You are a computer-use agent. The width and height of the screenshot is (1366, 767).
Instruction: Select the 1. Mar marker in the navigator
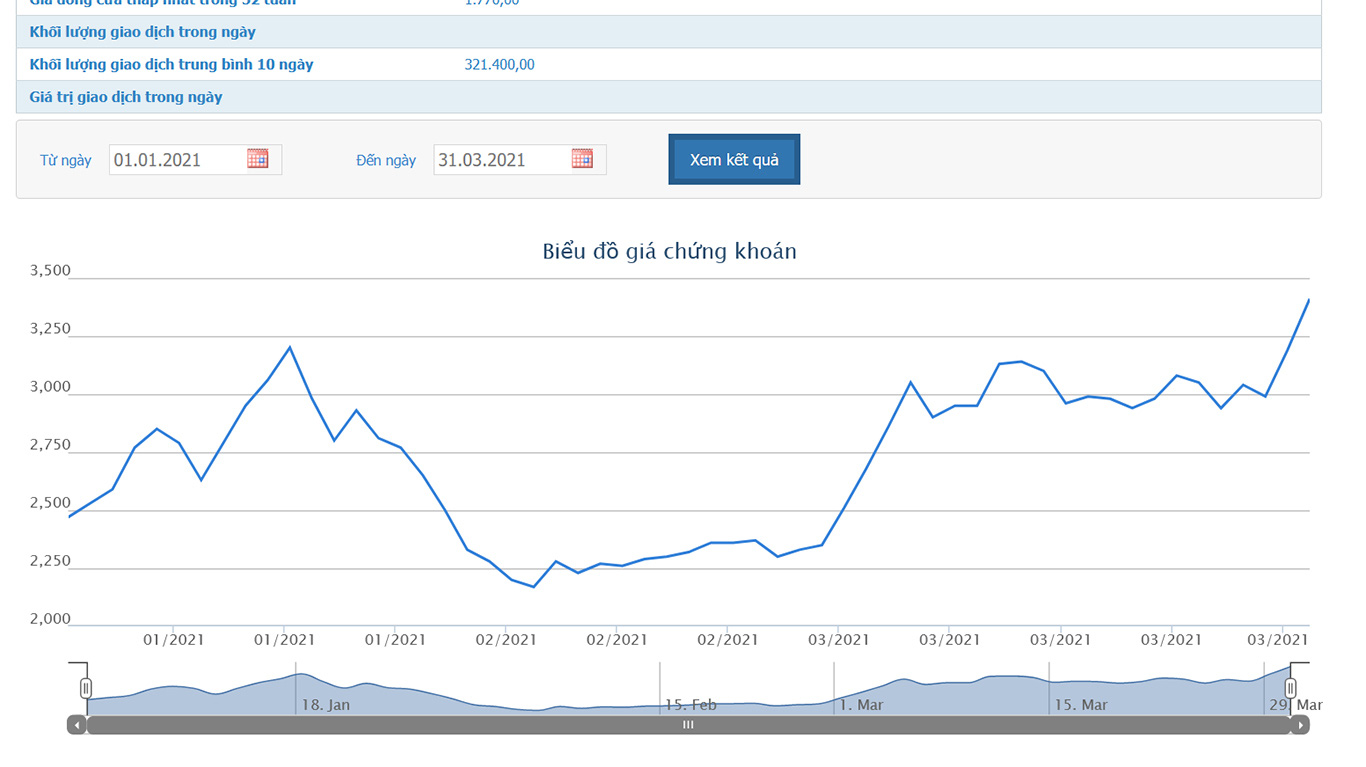coord(861,705)
